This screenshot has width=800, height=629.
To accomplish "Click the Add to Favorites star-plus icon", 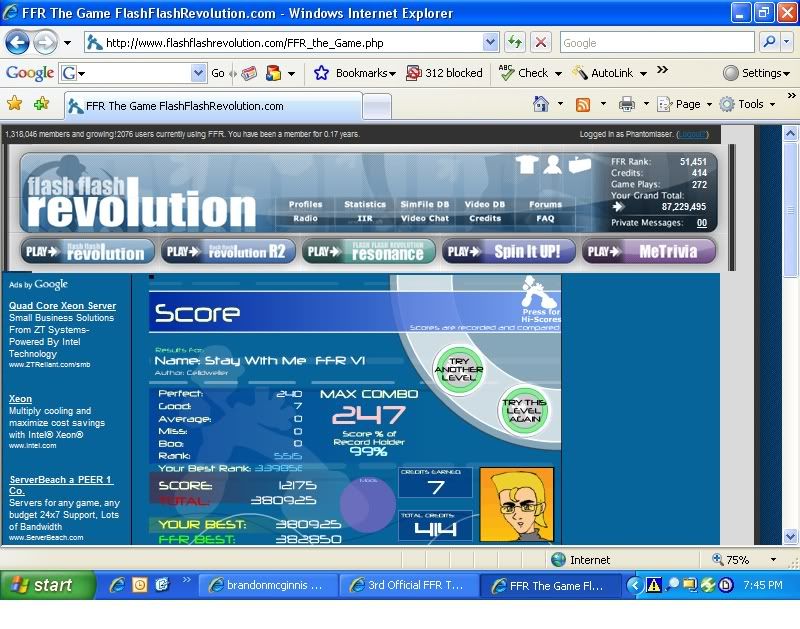I will [41, 104].
